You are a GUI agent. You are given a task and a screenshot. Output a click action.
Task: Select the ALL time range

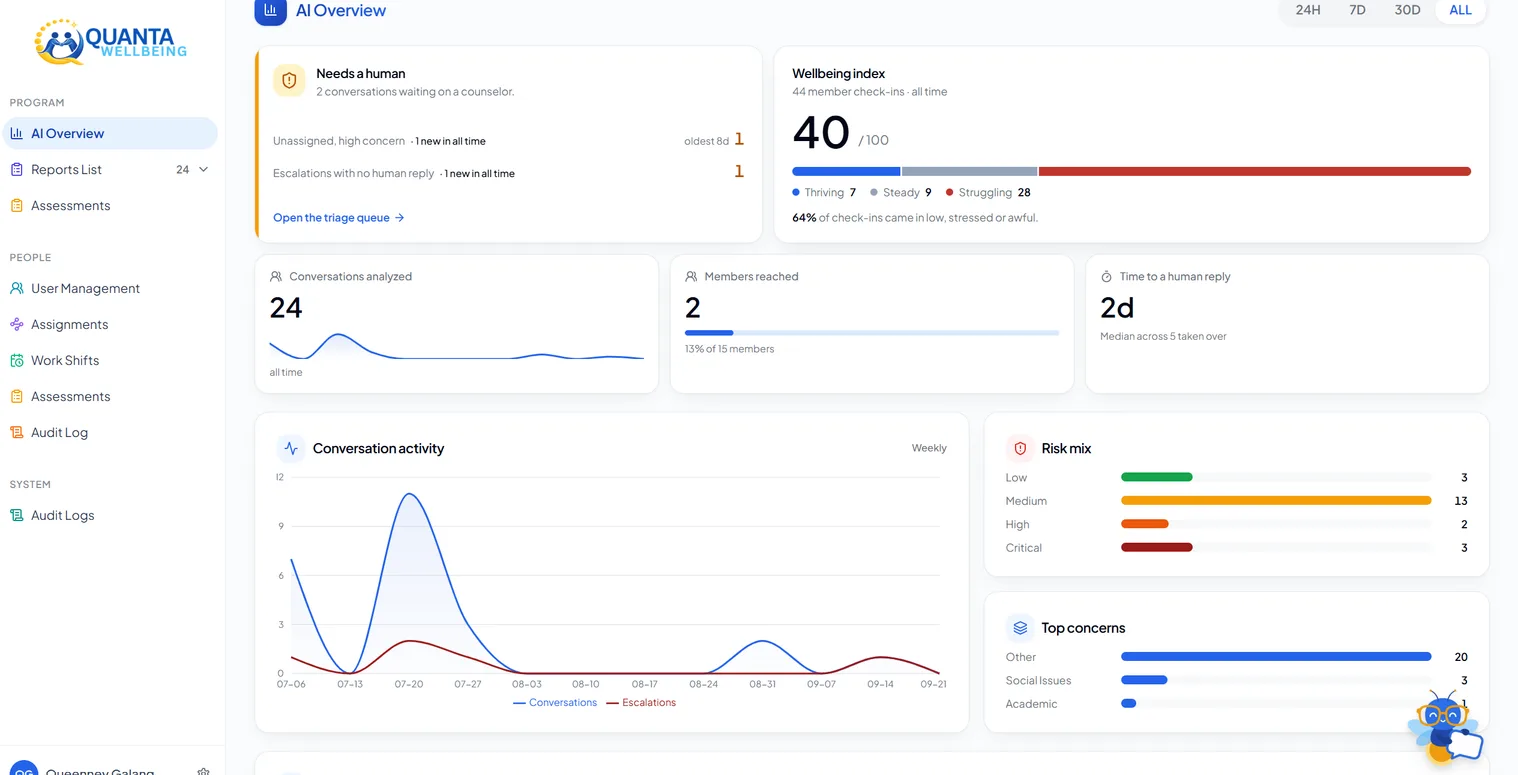(1460, 10)
